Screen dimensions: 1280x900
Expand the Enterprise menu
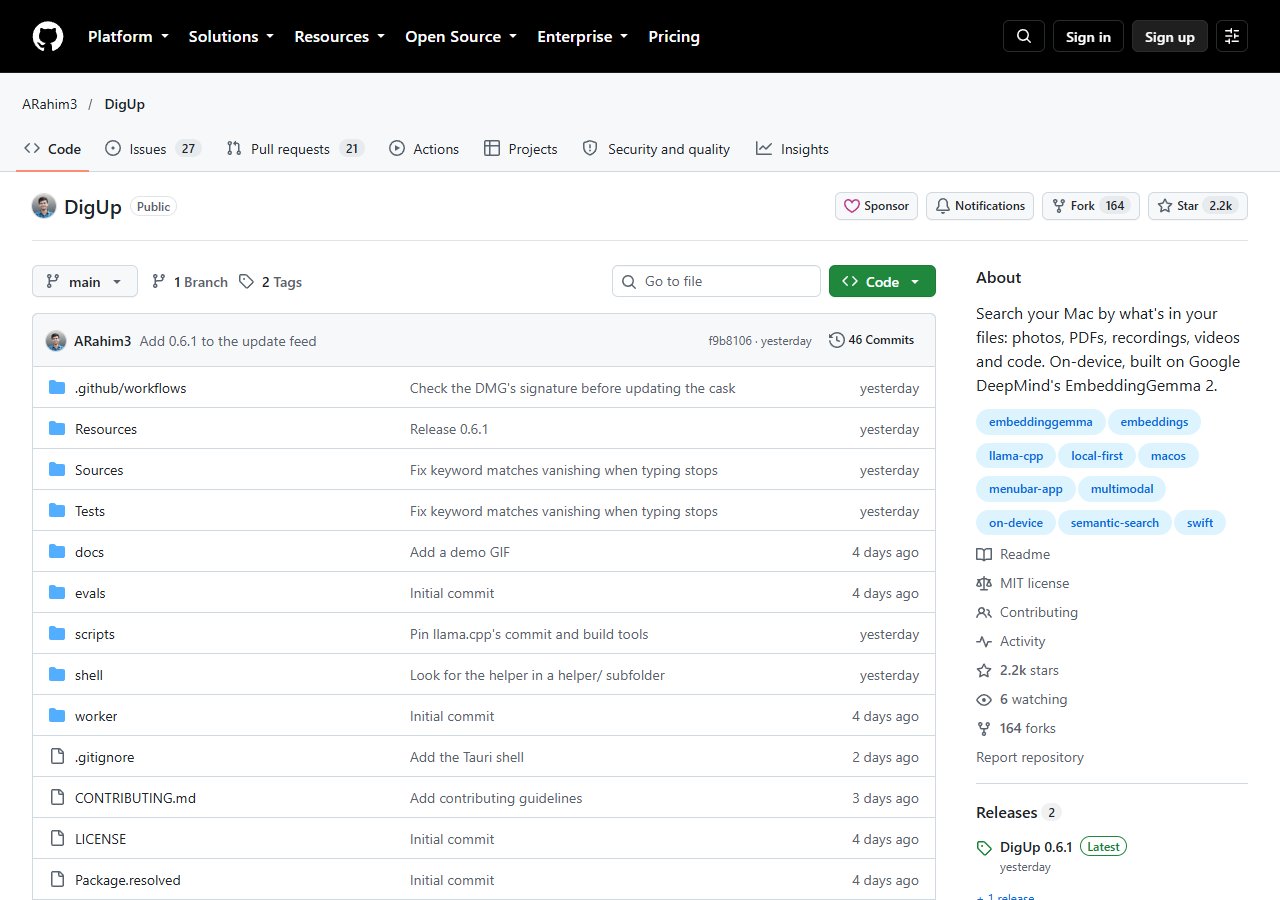point(583,36)
